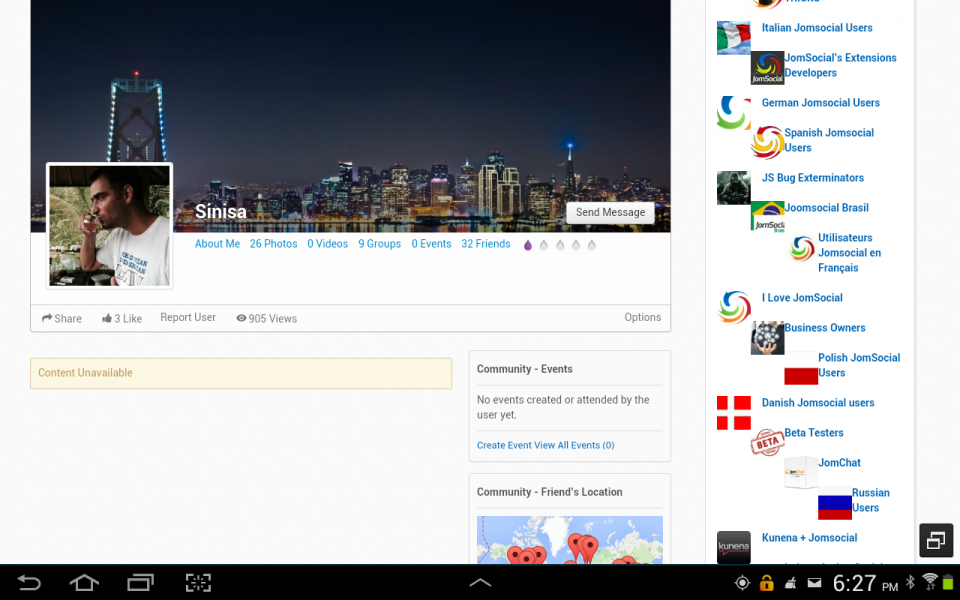Tap the lock notification icon in status bar

click(x=766, y=583)
